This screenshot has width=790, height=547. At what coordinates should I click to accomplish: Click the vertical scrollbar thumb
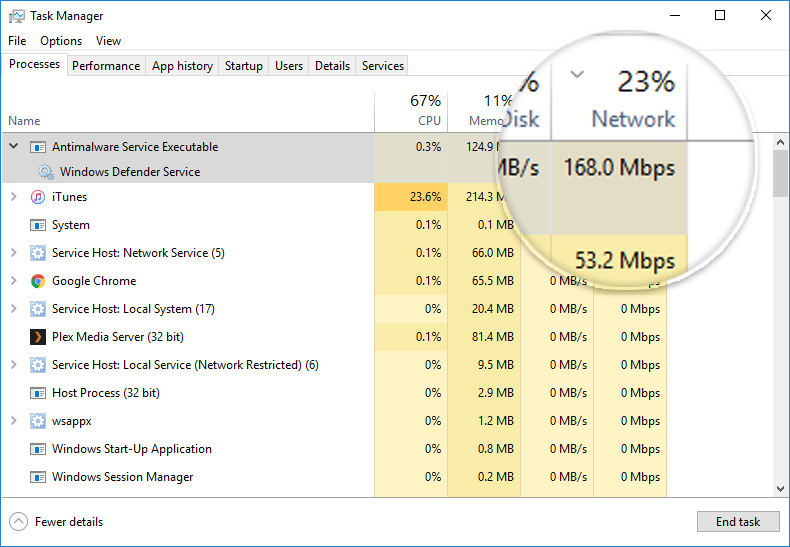[x=780, y=174]
